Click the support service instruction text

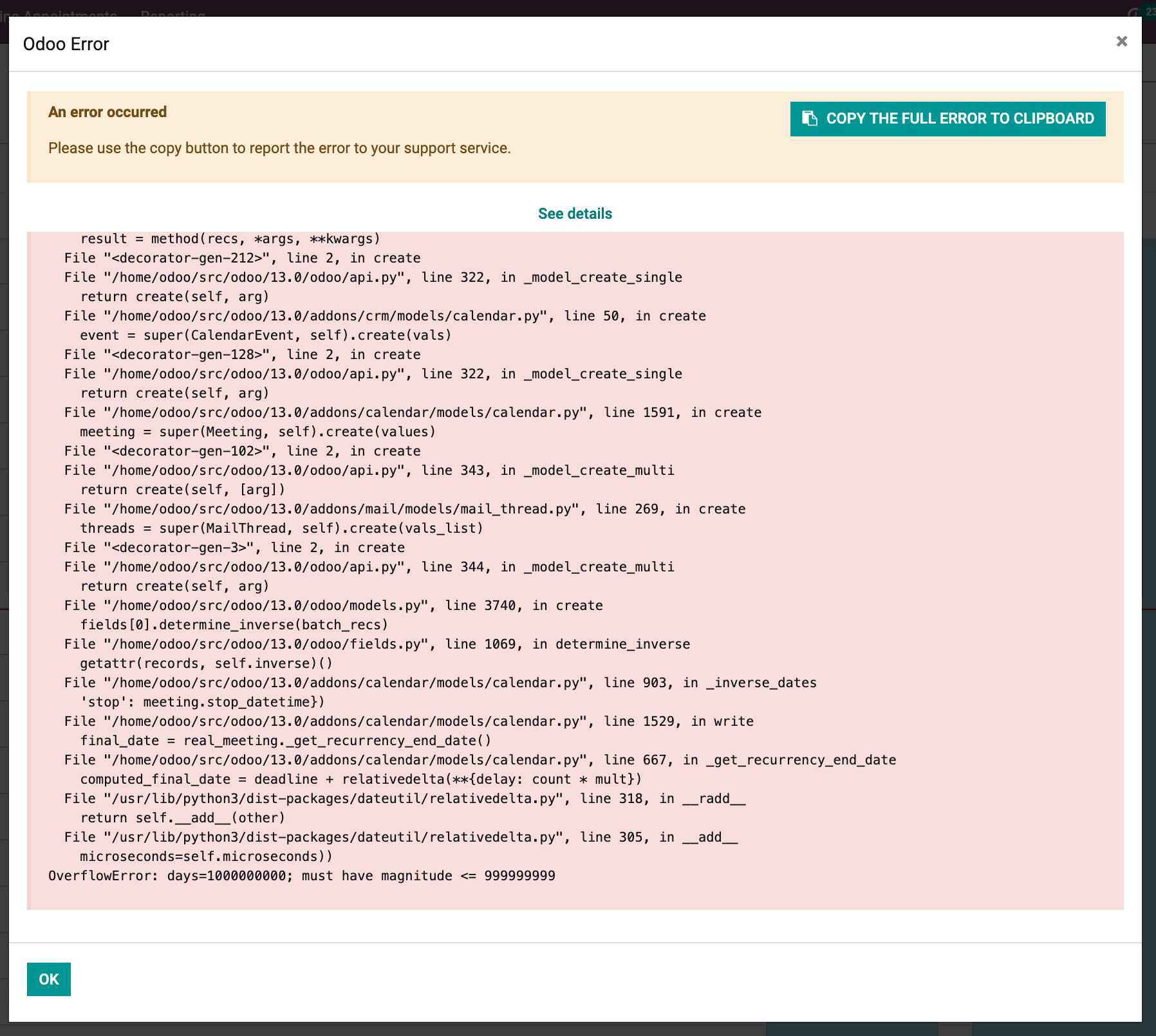click(x=279, y=148)
